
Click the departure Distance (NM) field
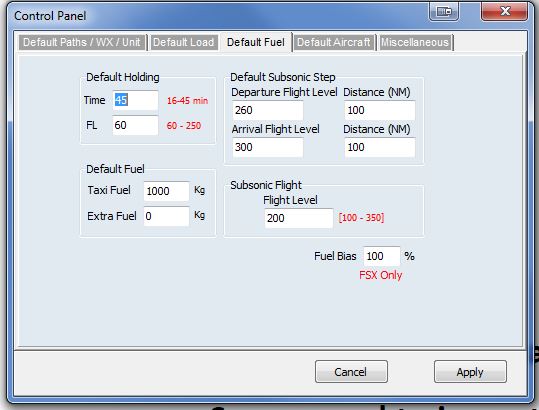380,110
